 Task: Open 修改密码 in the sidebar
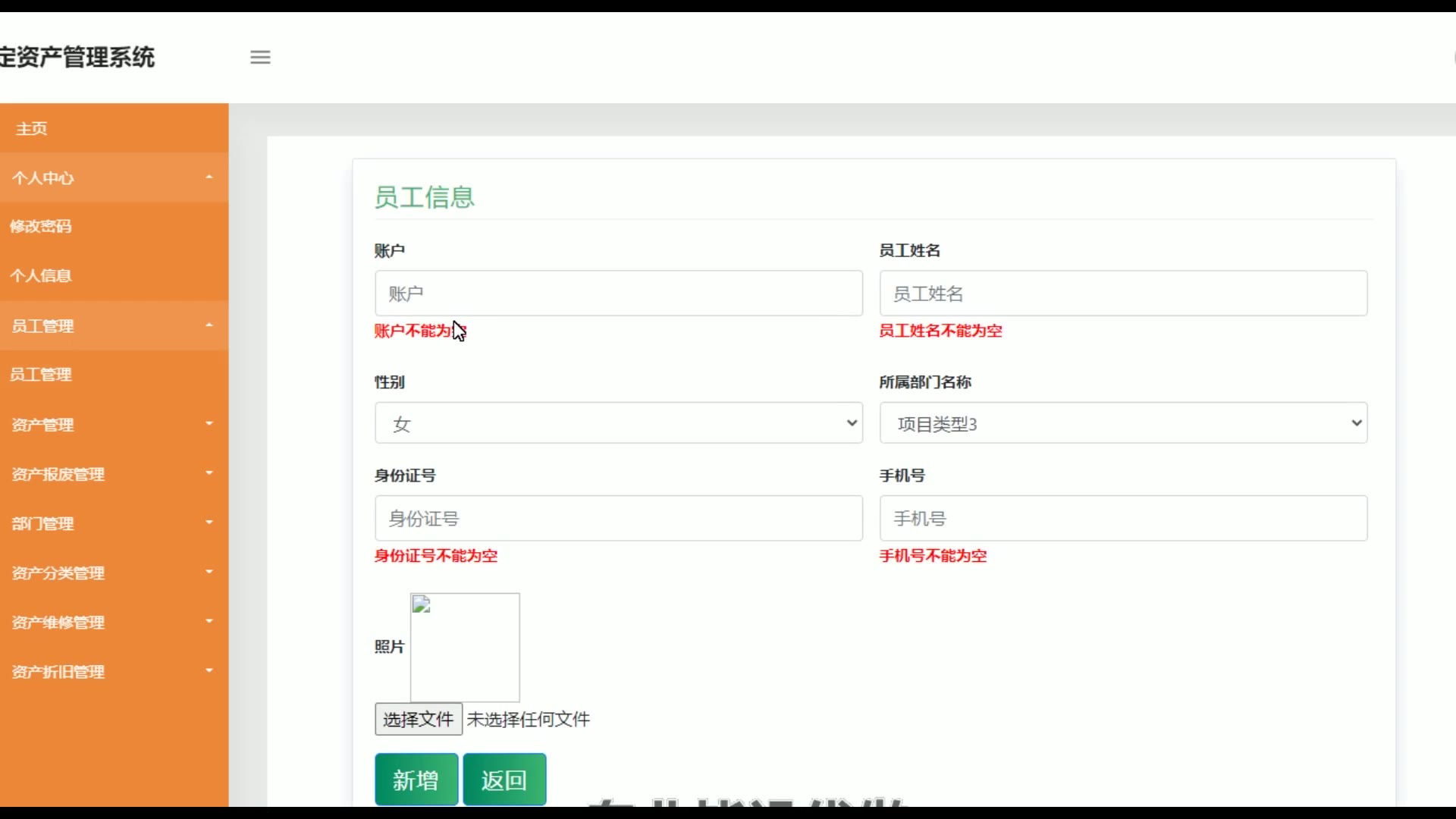pos(114,227)
